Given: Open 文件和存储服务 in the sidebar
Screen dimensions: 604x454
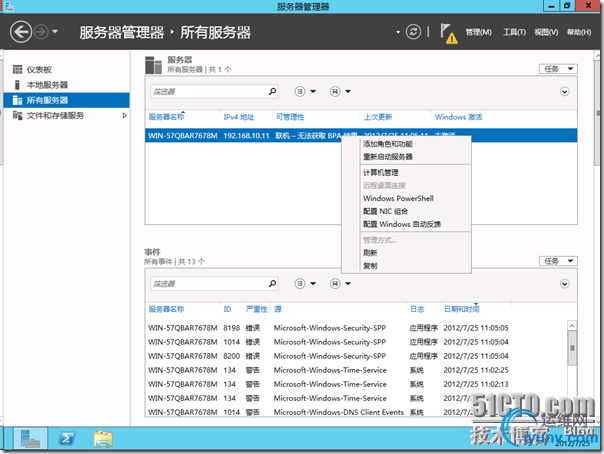Looking at the screenshot, I should 55,116.
